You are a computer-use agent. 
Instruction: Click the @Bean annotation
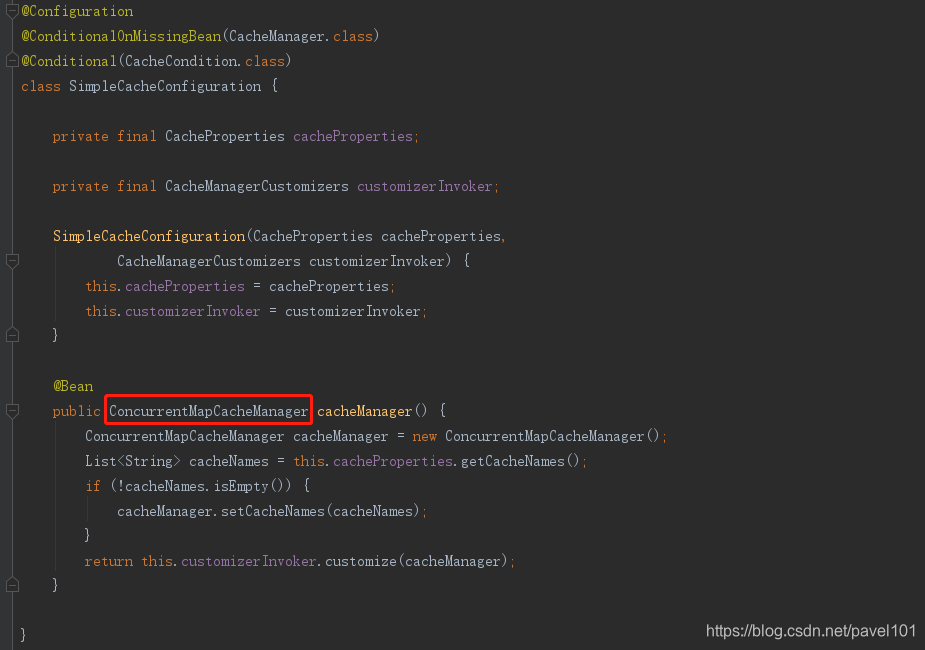[x=73, y=386]
